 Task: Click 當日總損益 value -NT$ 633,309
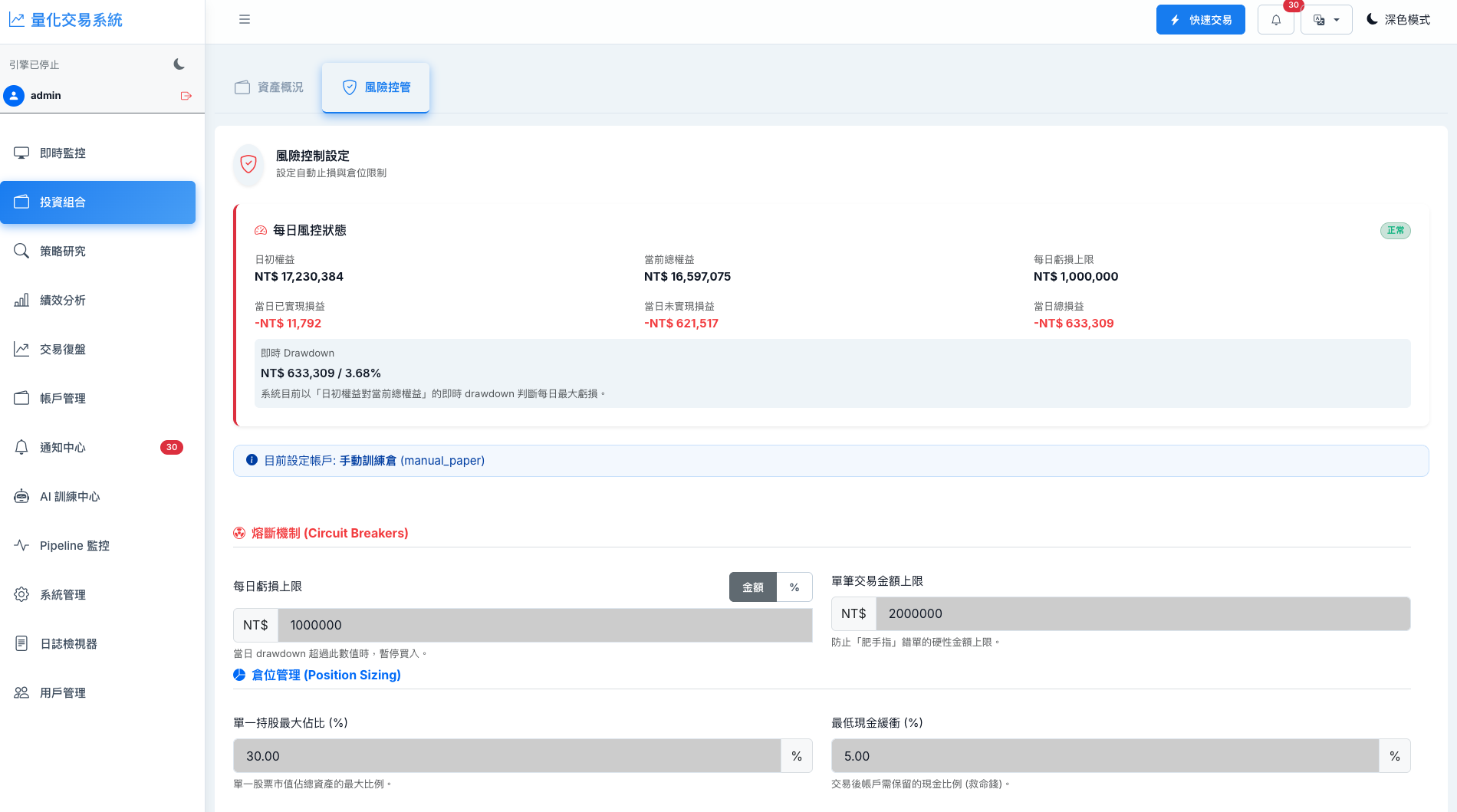coord(1074,324)
